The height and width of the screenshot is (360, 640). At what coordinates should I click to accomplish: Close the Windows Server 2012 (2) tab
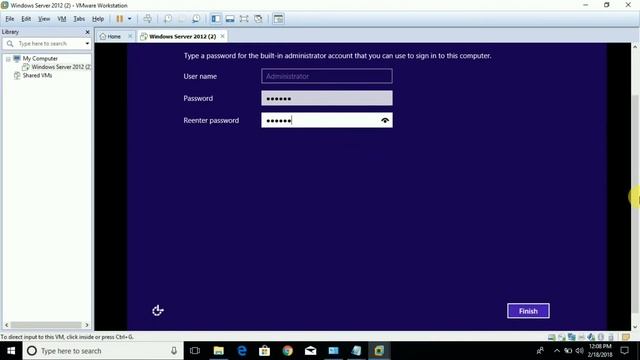[x=222, y=36]
